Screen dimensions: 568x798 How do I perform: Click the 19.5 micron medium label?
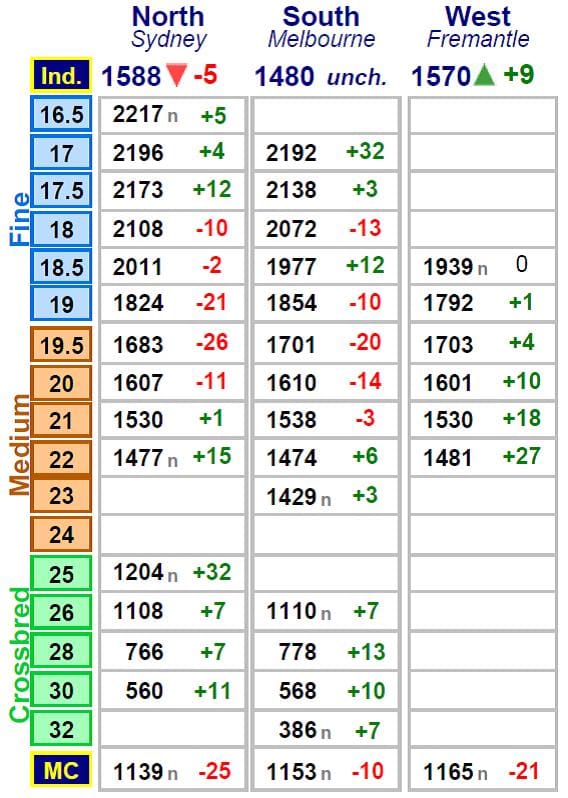tap(61, 345)
